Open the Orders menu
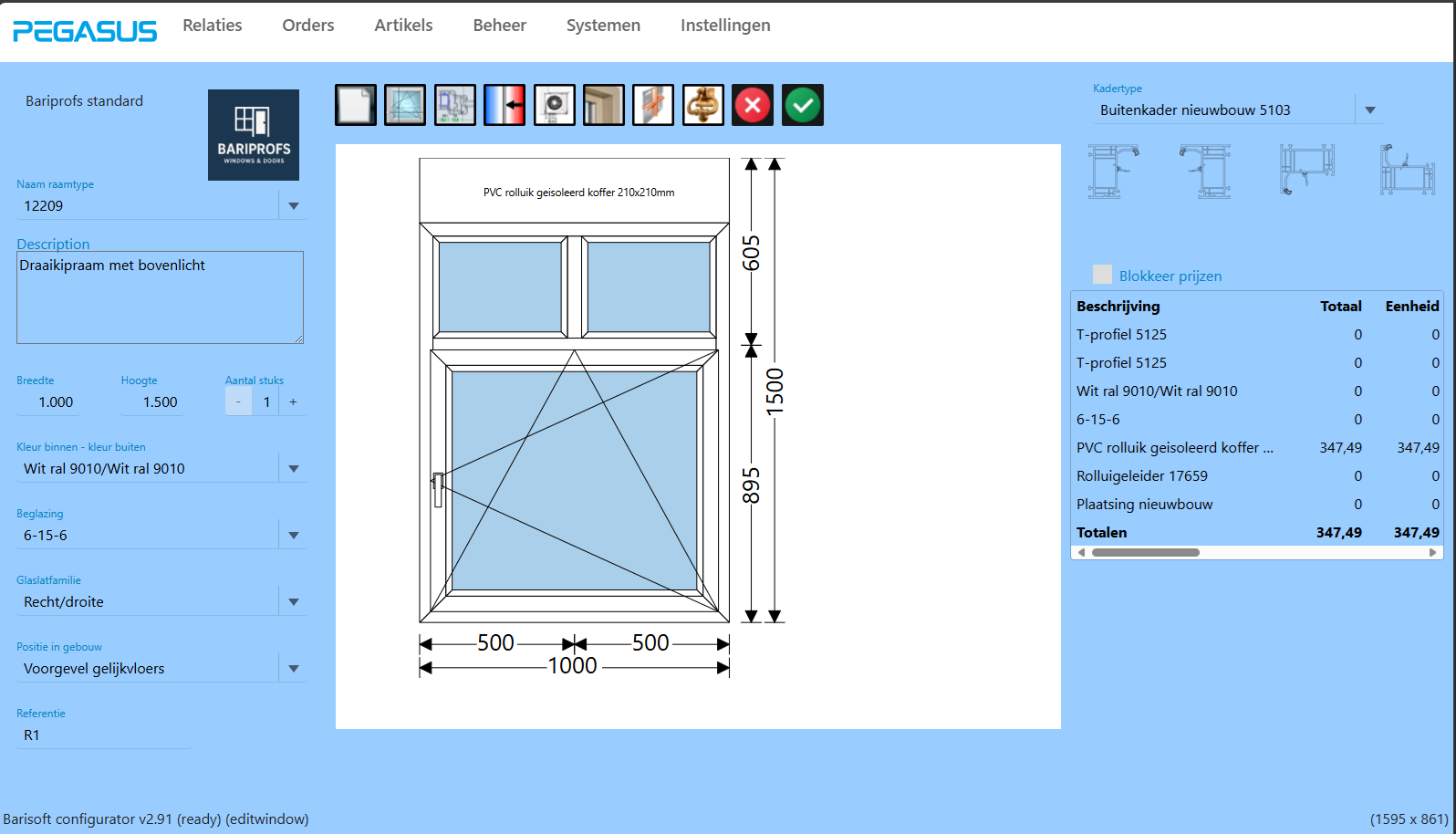Viewport: 1456px width, 834px height. [308, 26]
